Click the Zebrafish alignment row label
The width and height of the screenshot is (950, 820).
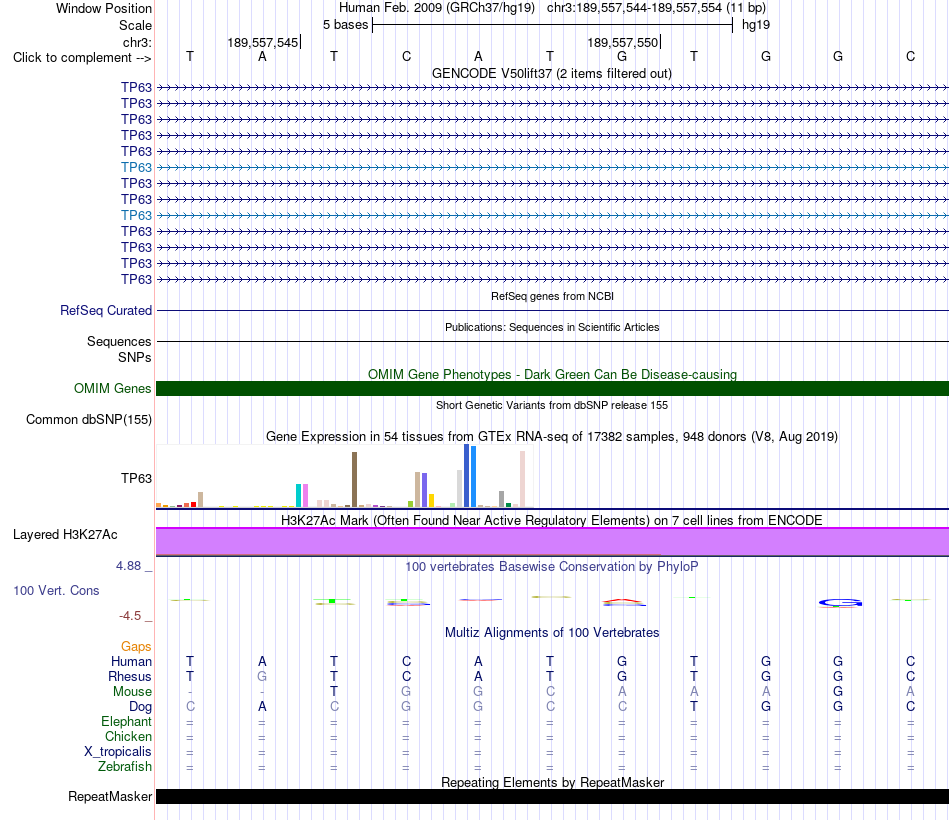[x=125, y=767]
